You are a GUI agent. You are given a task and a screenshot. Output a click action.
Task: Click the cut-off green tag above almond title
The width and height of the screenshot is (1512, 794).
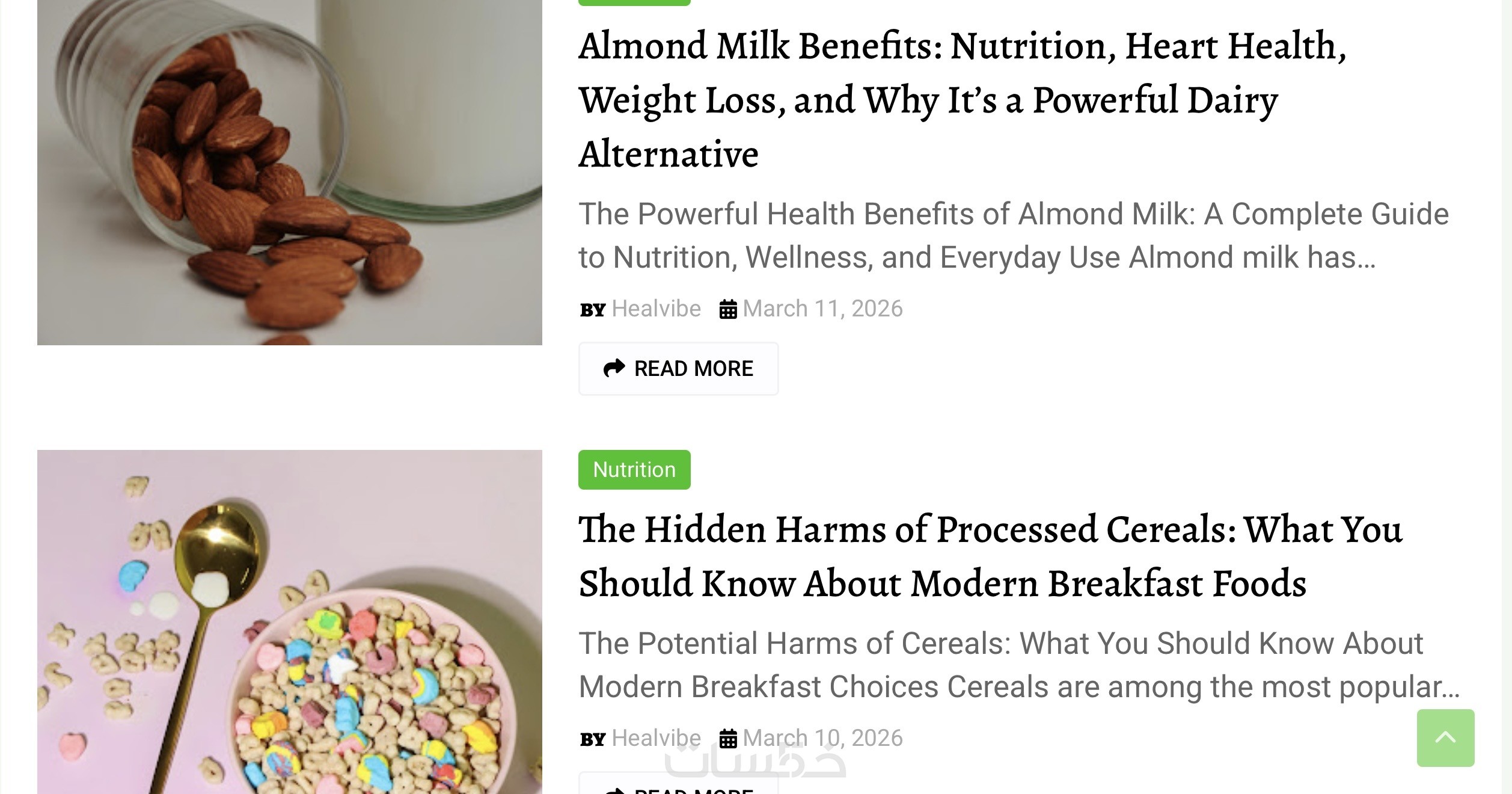(x=634, y=2)
